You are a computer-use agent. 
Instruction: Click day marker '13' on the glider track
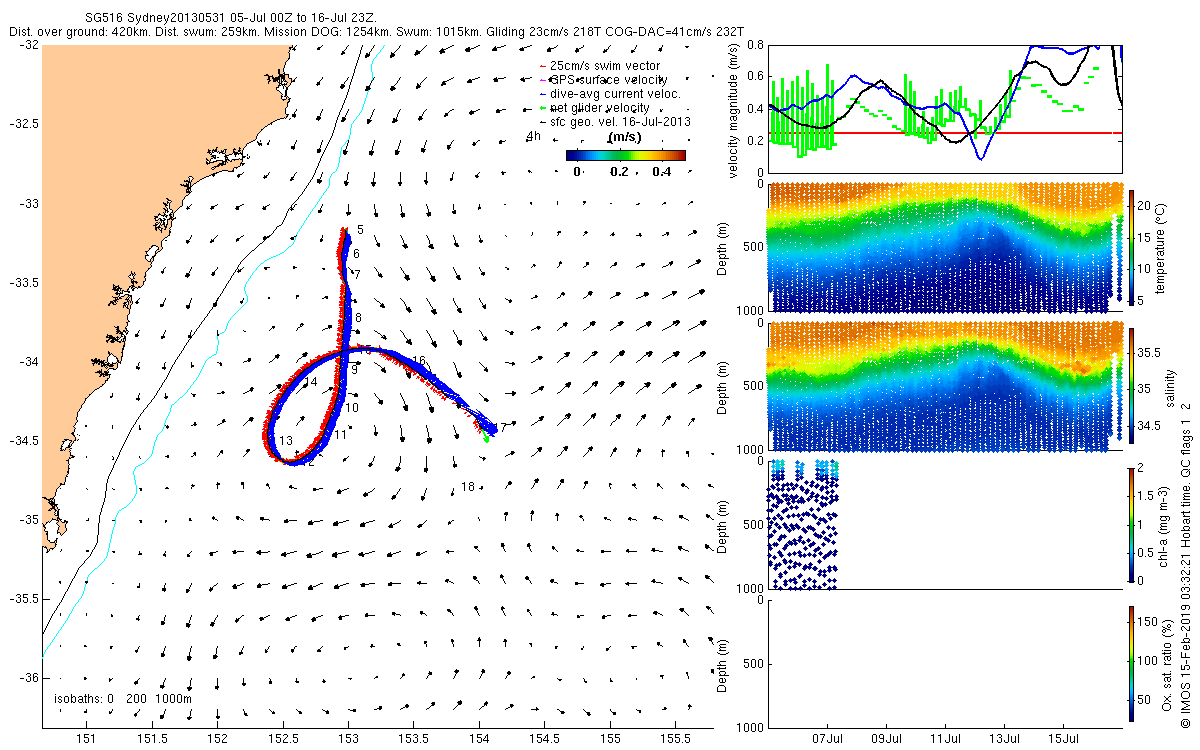tap(286, 441)
